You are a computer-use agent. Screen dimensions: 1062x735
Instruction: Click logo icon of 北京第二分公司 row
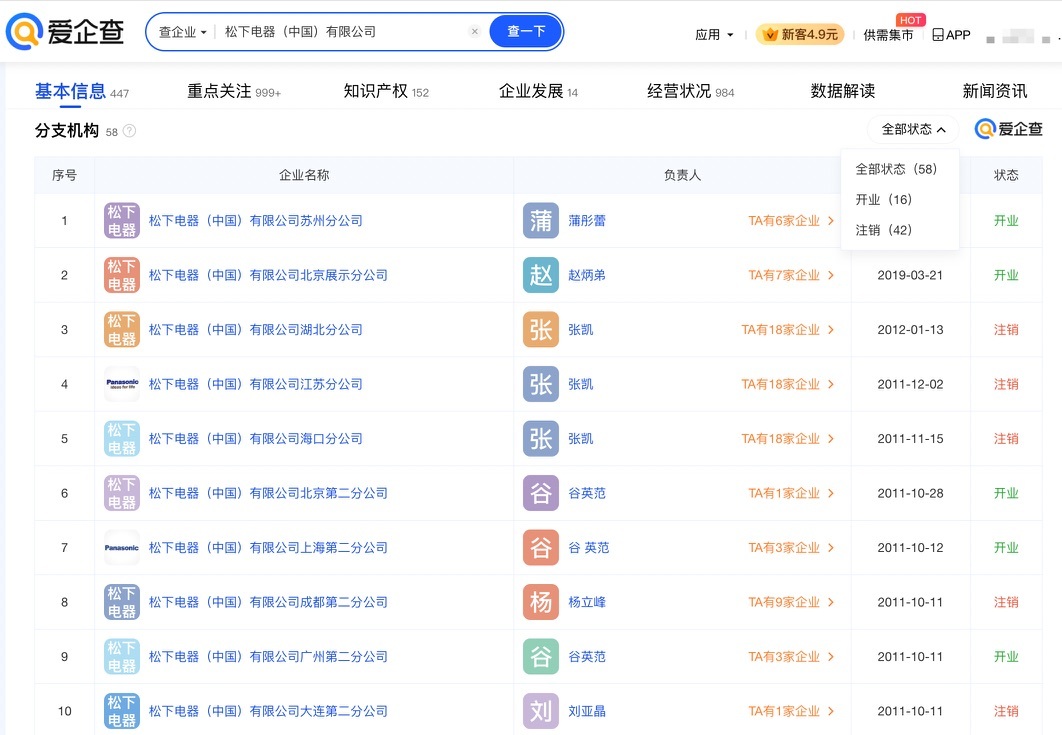pyautogui.click(x=122, y=493)
